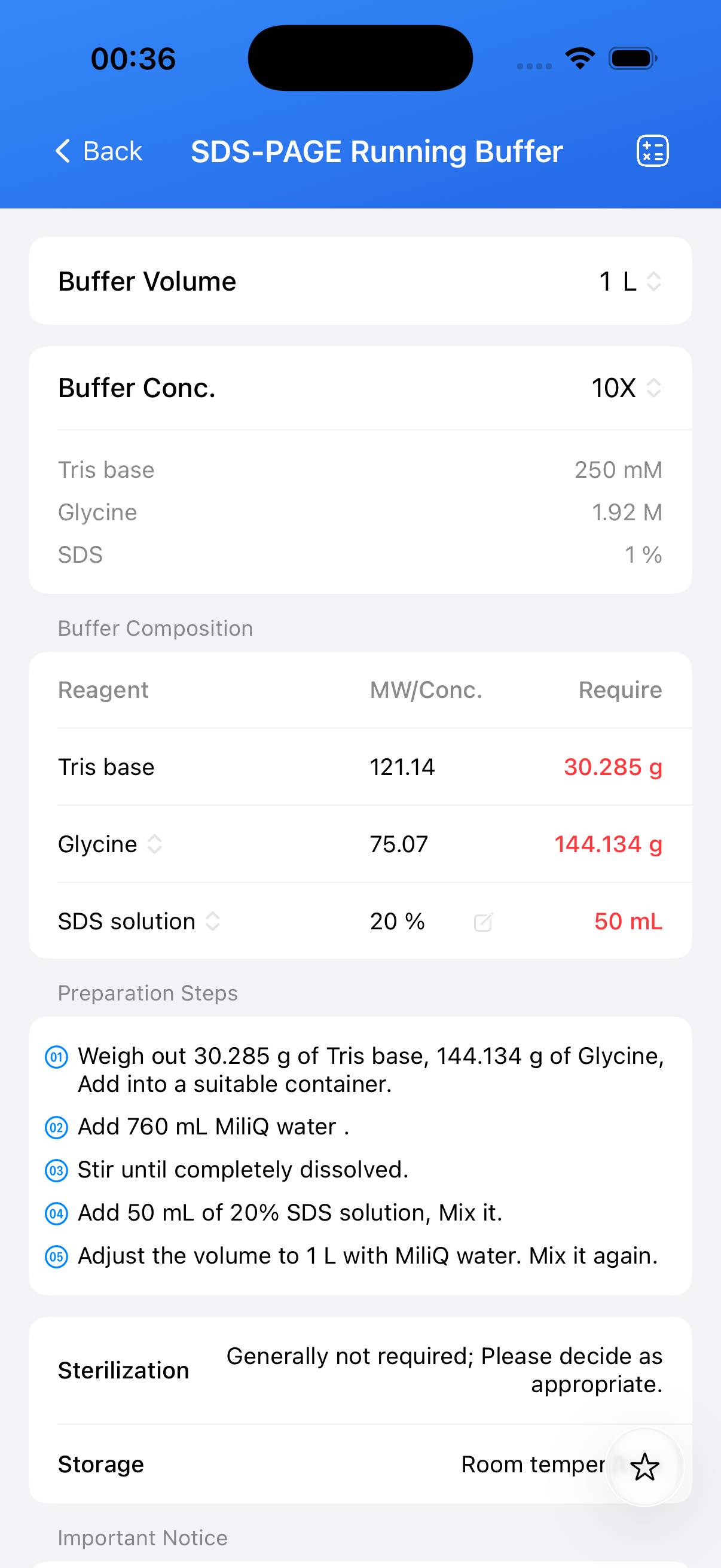Open the Buffer Volume 1 L picker
The height and width of the screenshot is (1568, 721).
(630, 281)
